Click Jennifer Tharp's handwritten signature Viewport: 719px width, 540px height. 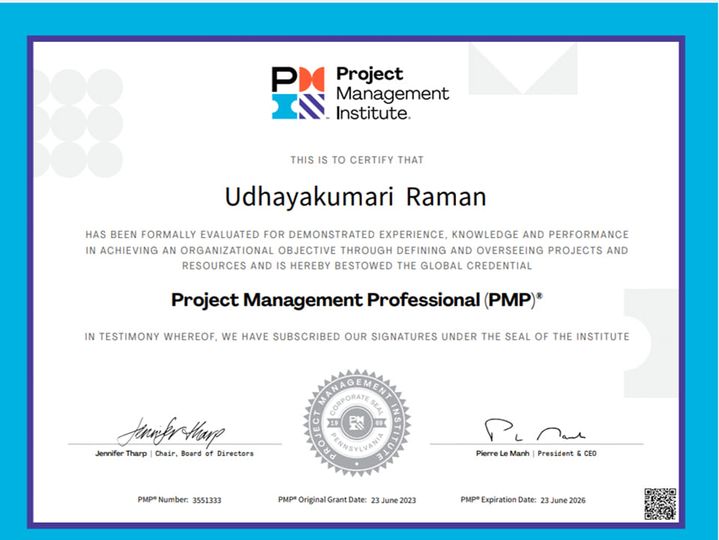171,432
